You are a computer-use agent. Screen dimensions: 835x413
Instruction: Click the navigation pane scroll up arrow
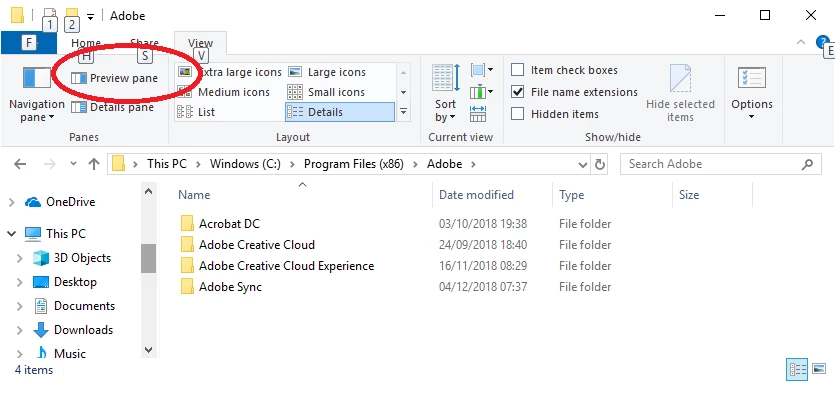coord(149,192)
